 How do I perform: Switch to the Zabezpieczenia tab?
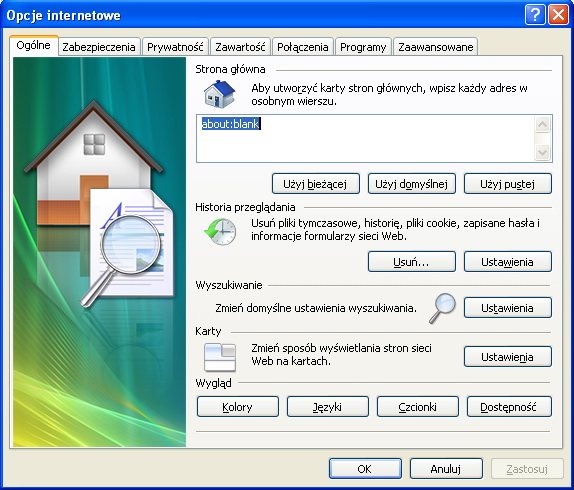(99, 47)
